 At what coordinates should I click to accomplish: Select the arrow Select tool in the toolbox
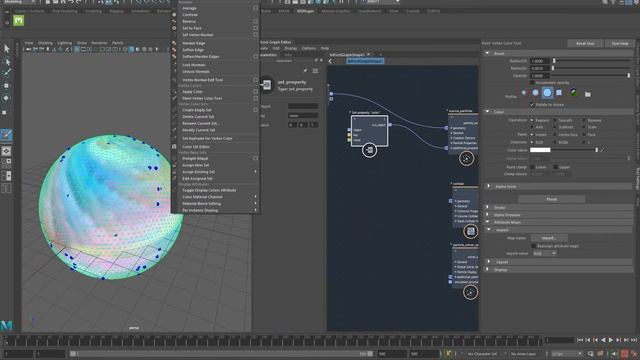point(7,49)
